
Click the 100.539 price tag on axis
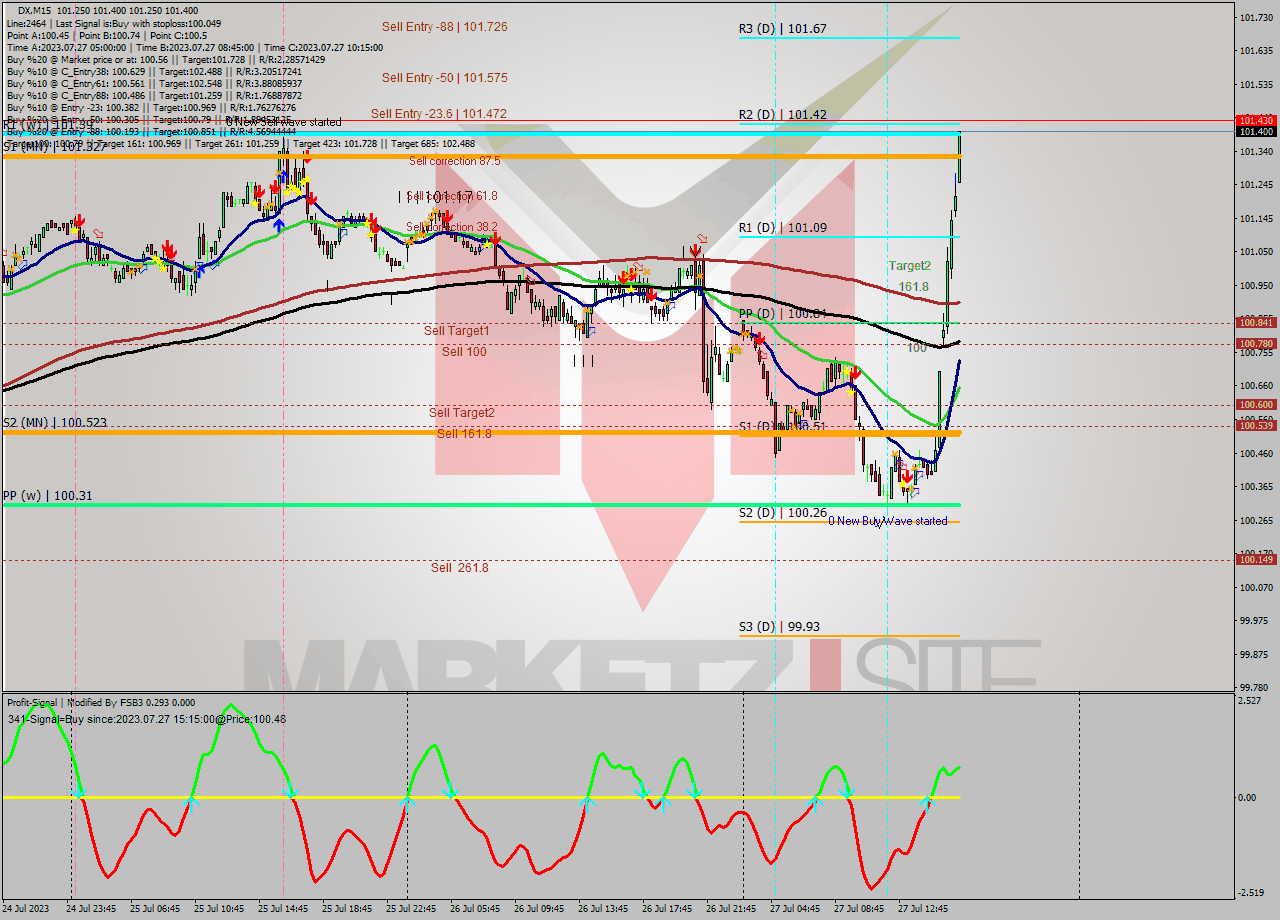[x=1256, y=425]
